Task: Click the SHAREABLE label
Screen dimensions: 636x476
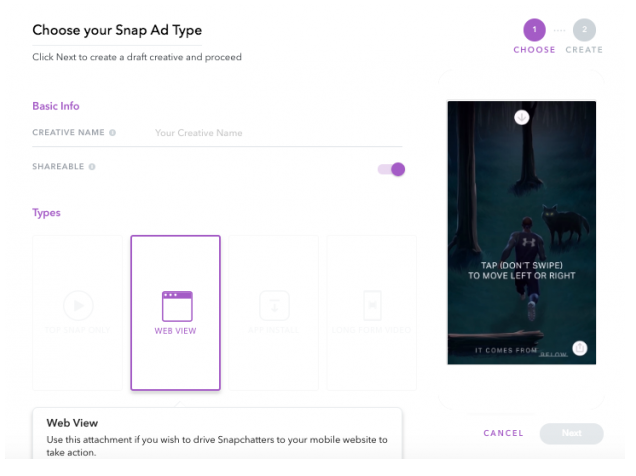Action: click(58, 167)
